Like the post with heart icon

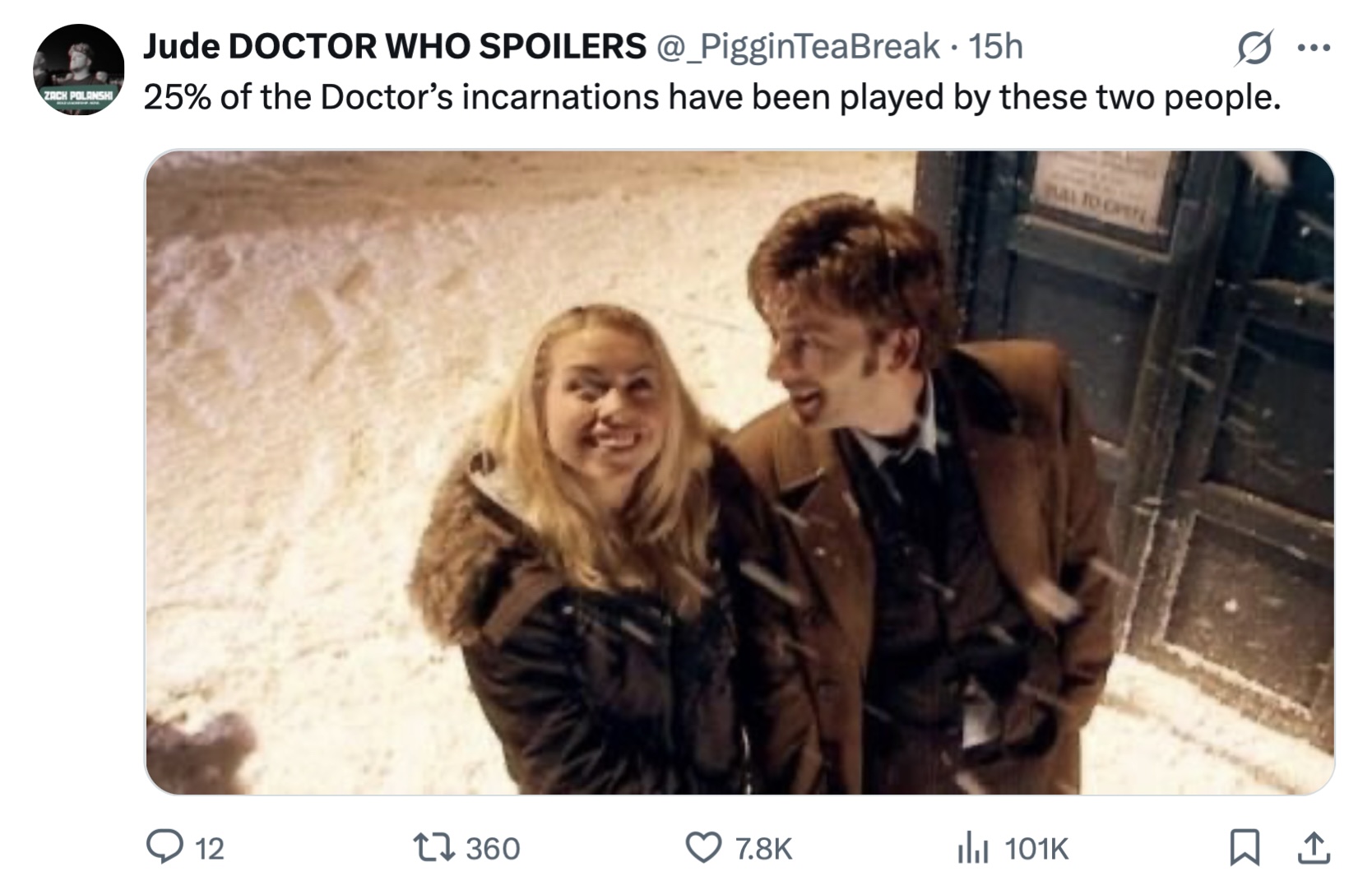(703, 847)
